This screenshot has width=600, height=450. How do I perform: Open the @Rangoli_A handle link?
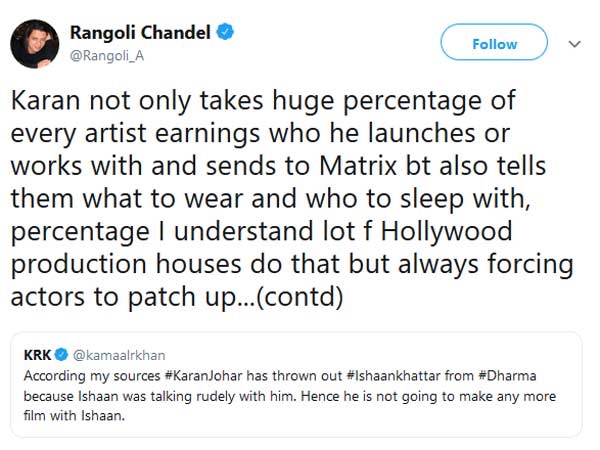click(107, 56)
